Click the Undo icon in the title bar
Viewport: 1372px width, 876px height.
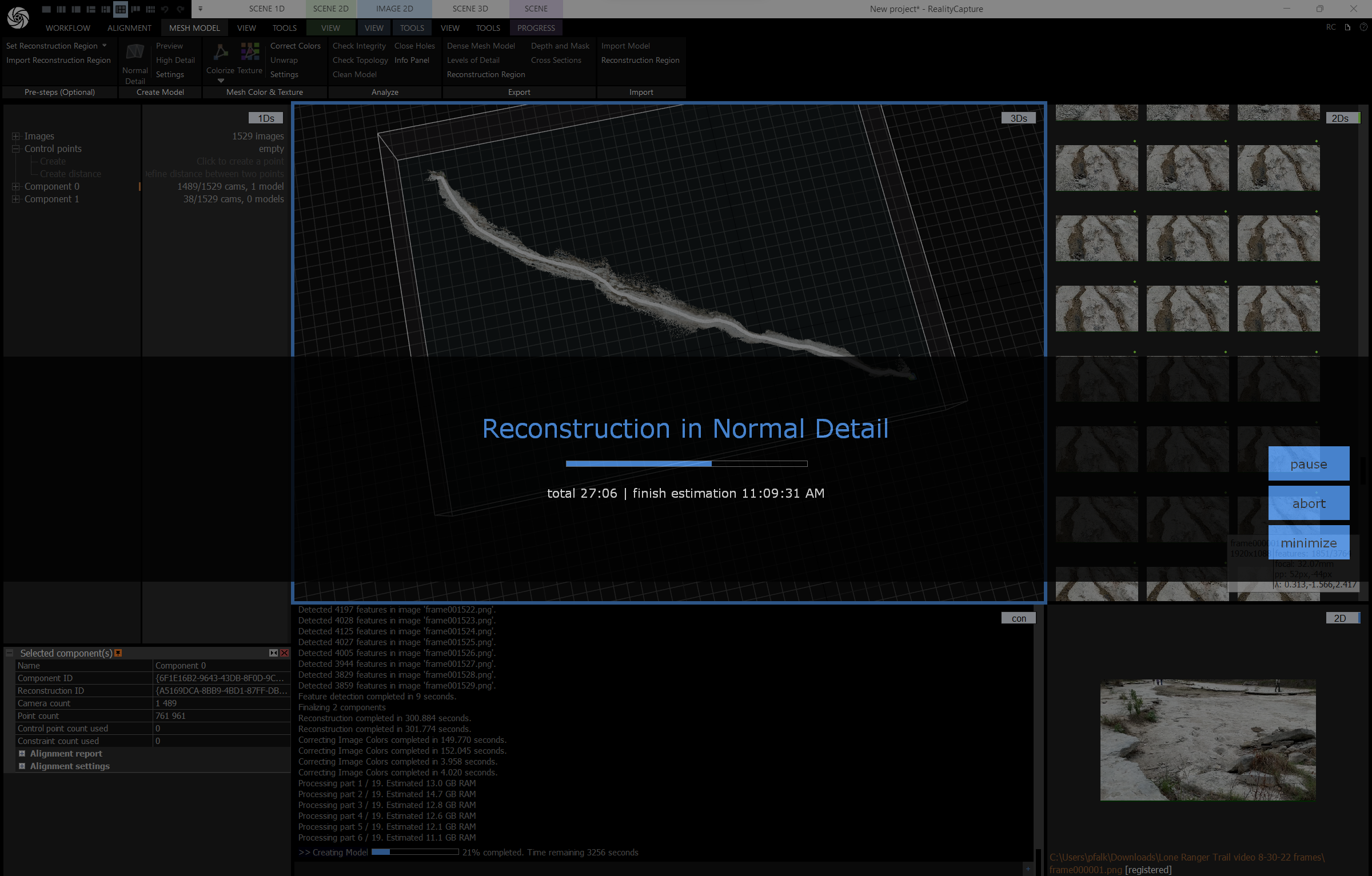click(x=165, y=9)
